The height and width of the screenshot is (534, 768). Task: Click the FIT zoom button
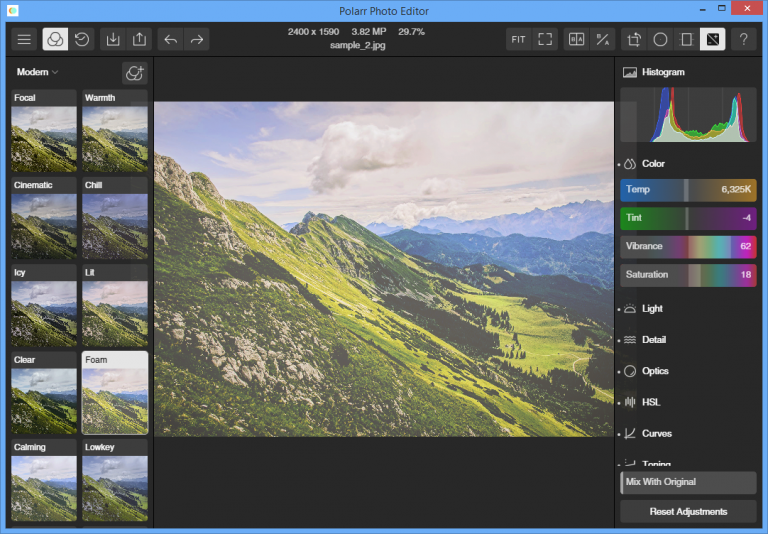click(518, 40)
